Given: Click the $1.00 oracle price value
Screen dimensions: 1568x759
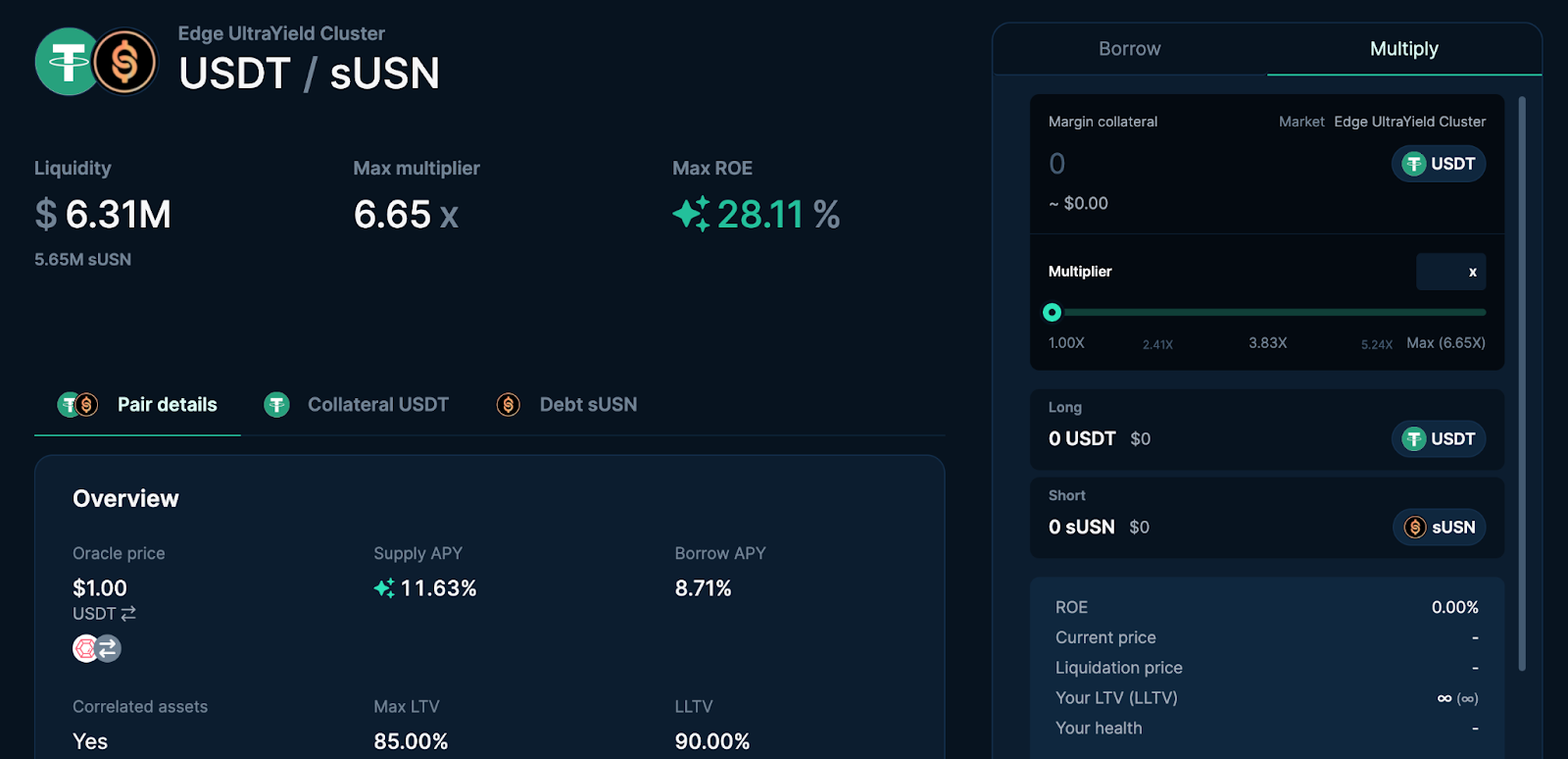Looking at the screenshot, I should (100, 588).
